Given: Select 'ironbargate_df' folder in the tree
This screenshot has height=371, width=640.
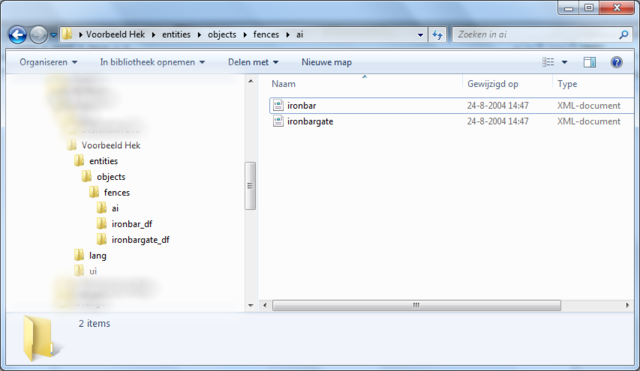Looking at the screenshot, I should [140, 240].
